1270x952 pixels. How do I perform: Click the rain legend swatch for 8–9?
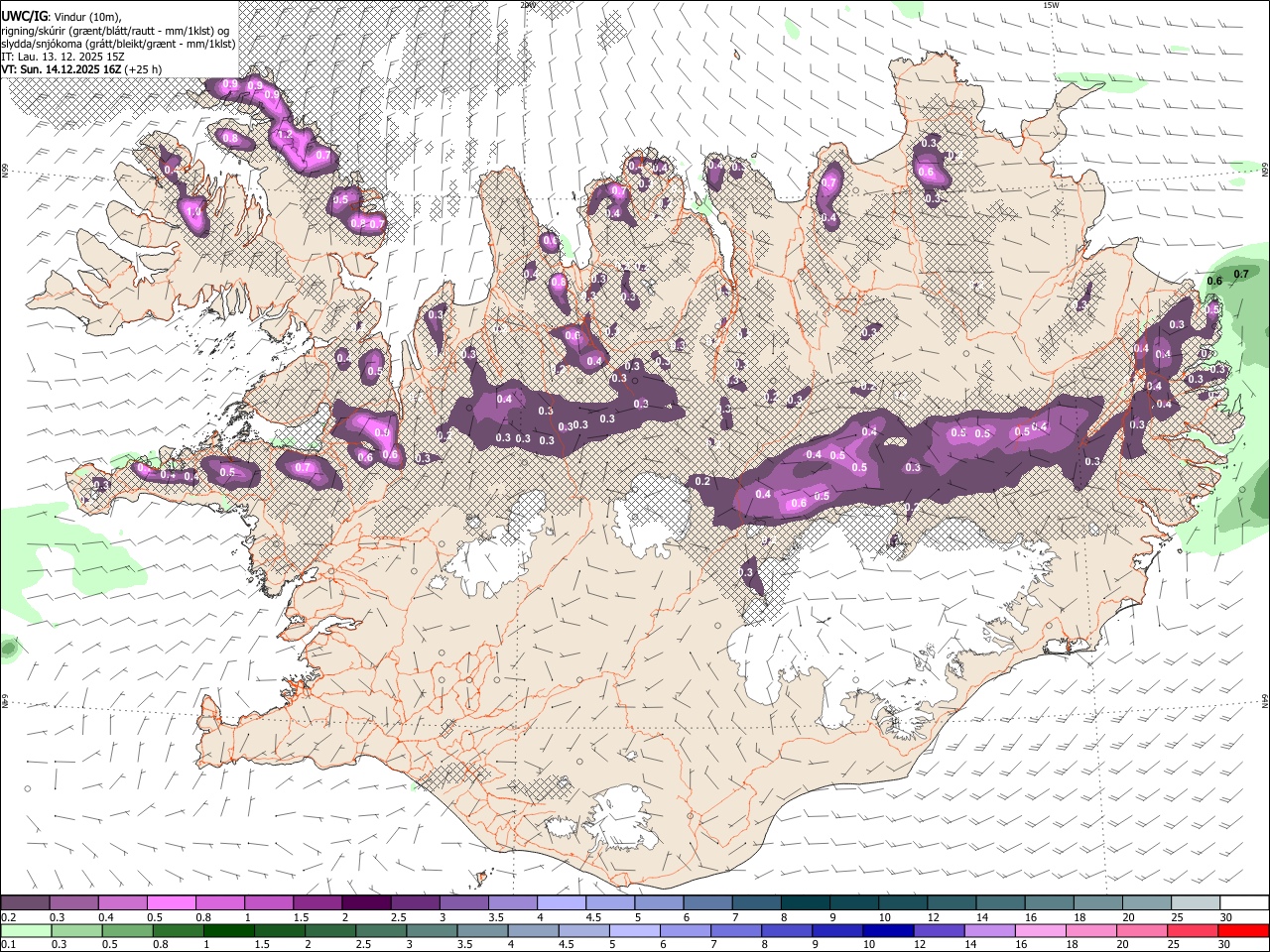click(x=786, y=931)
